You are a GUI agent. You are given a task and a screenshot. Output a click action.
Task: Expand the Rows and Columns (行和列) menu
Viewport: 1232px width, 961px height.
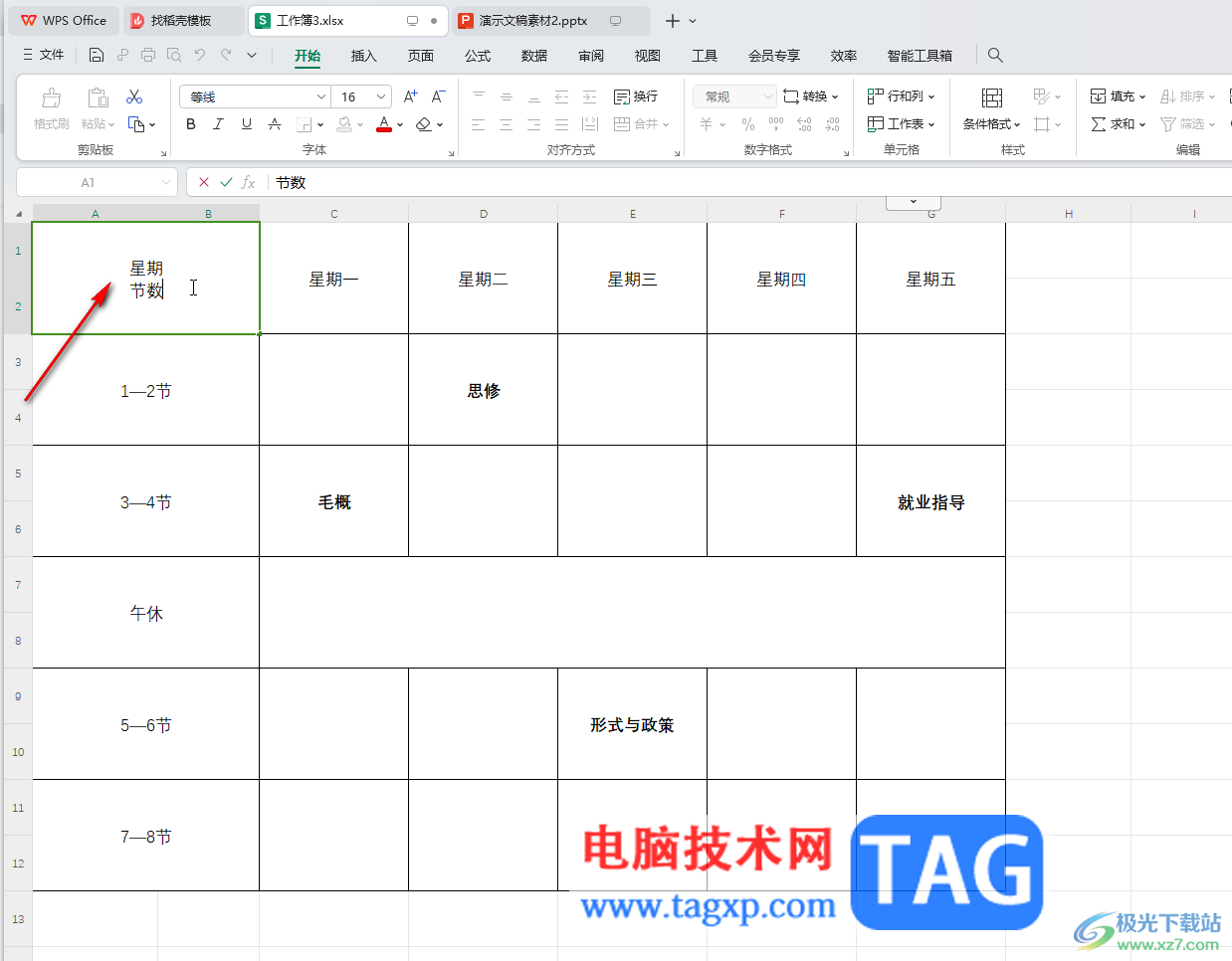pos(902,96)
